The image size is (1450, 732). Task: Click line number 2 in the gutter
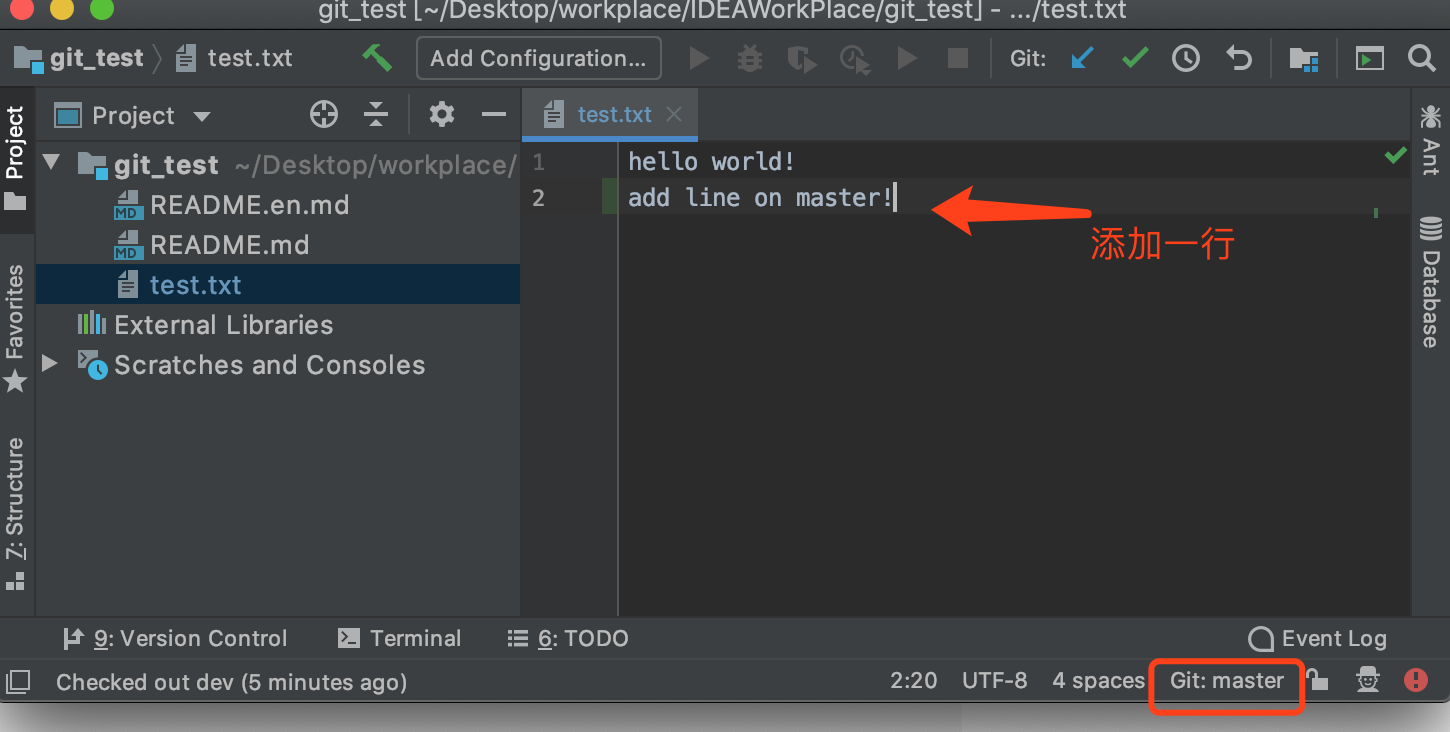point(538,198)
